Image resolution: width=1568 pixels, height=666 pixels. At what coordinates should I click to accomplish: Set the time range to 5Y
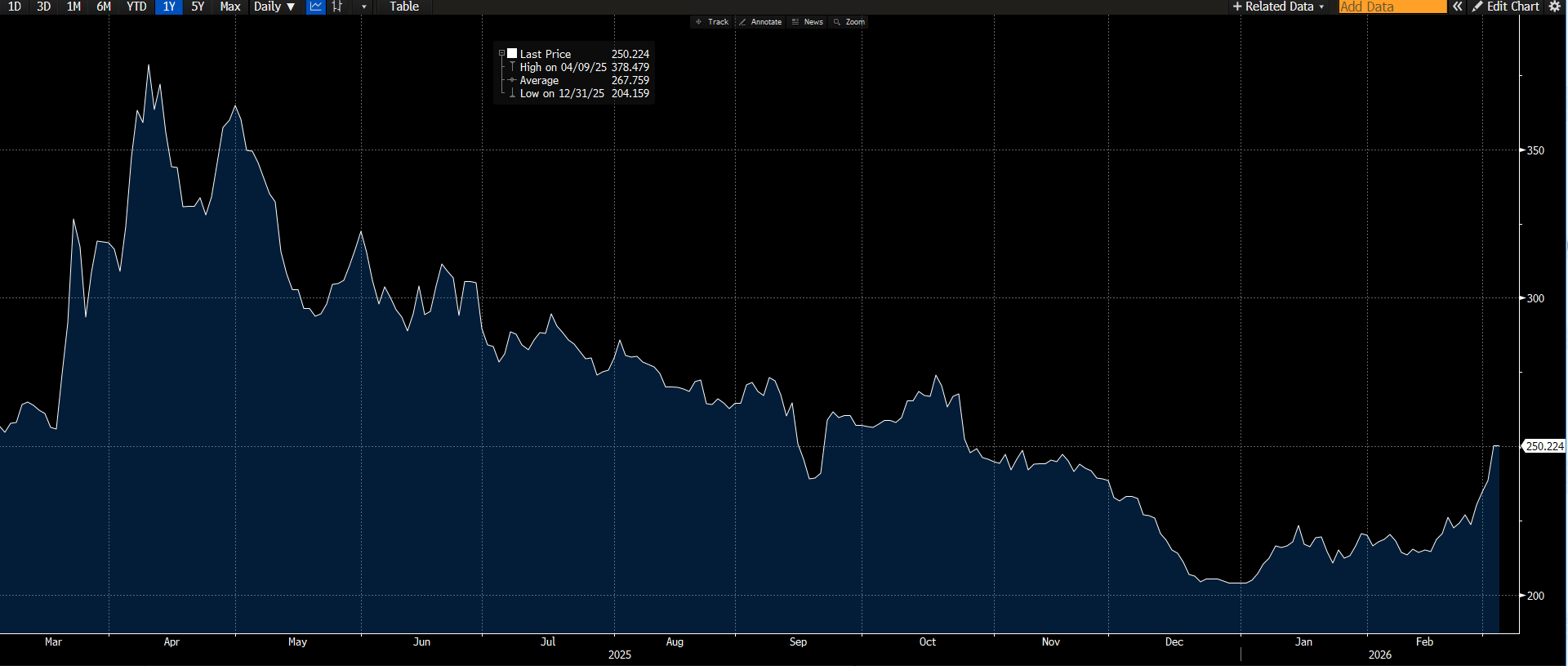coord(198,7)
